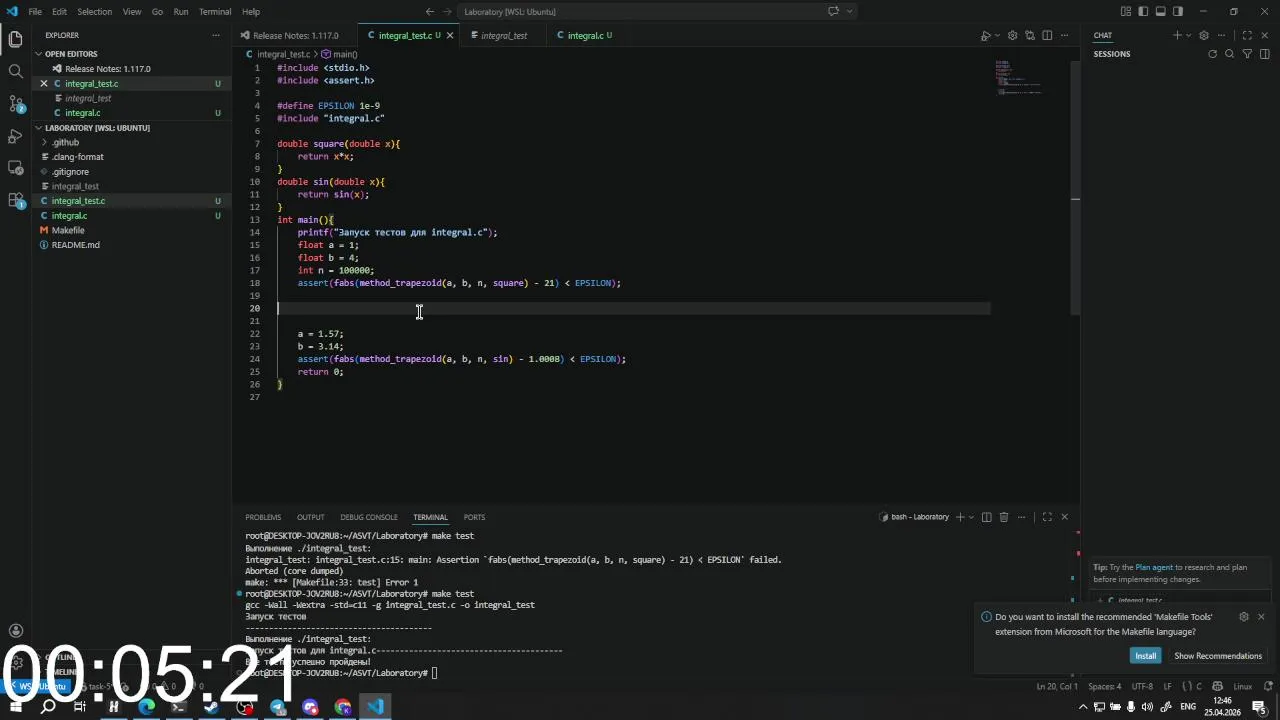Click the open changes compare icon

tap(1030, 35)
